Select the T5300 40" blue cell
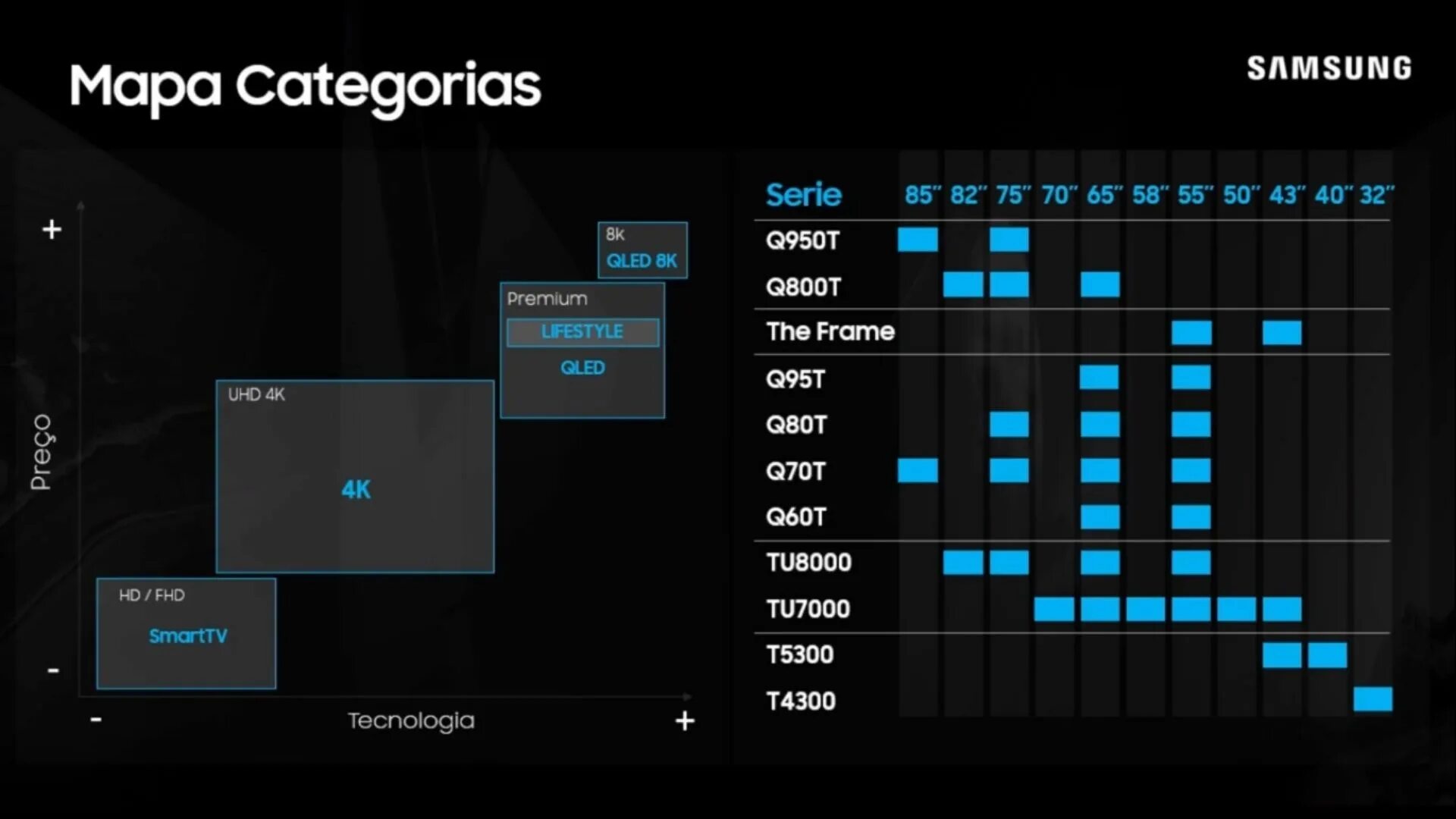The width and height of the screenshot is (1456, 819). tap(1327, 655)
